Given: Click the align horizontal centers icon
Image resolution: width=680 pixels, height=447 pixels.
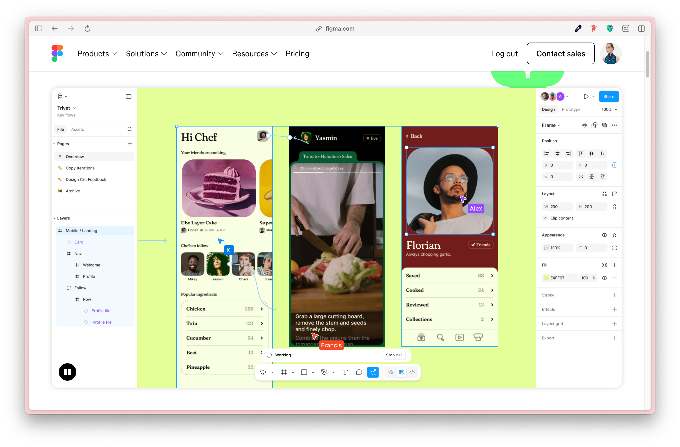Looking at the screenshot, I should 557,153.
